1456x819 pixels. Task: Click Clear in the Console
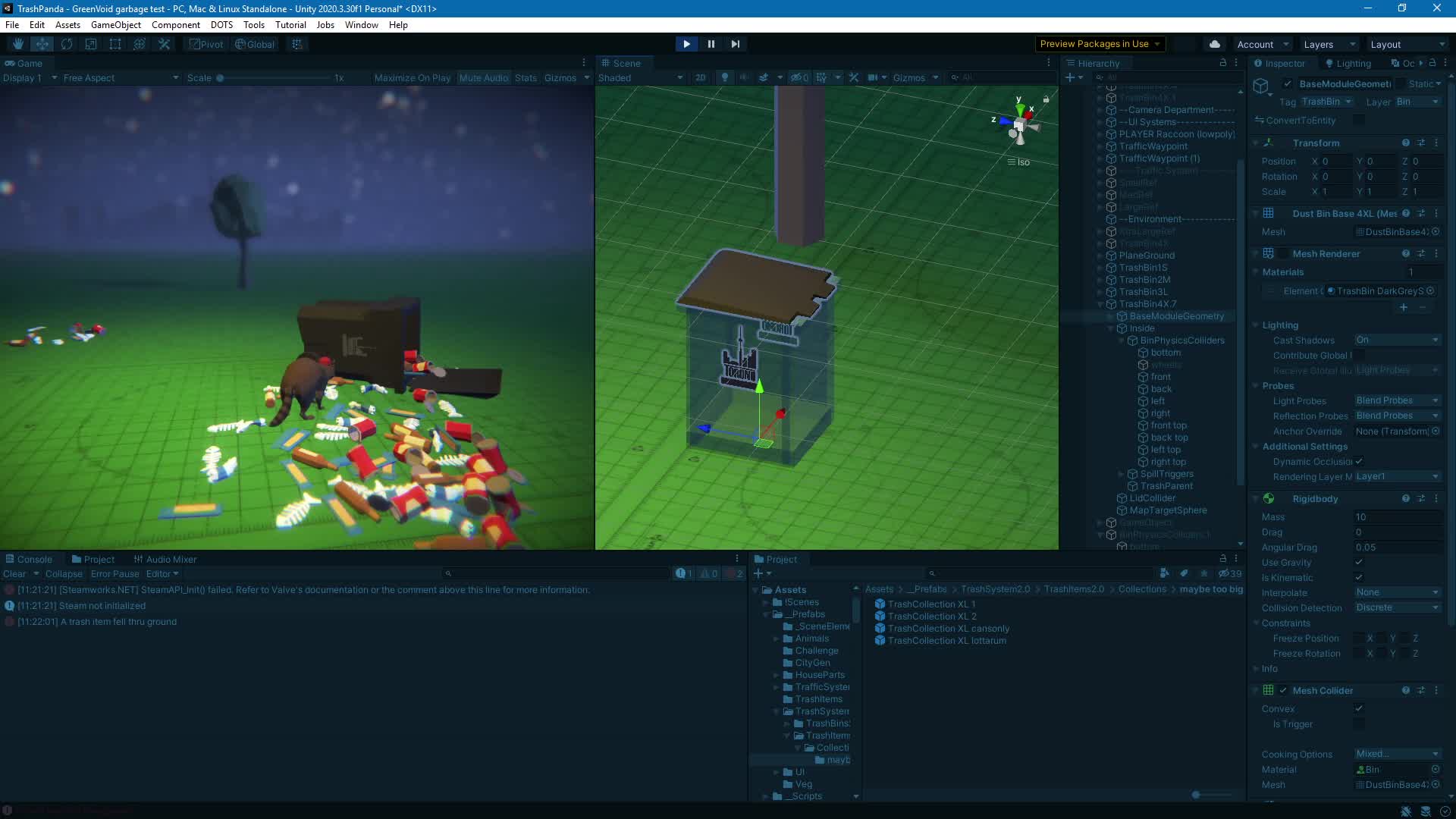[x=14, y=574]
